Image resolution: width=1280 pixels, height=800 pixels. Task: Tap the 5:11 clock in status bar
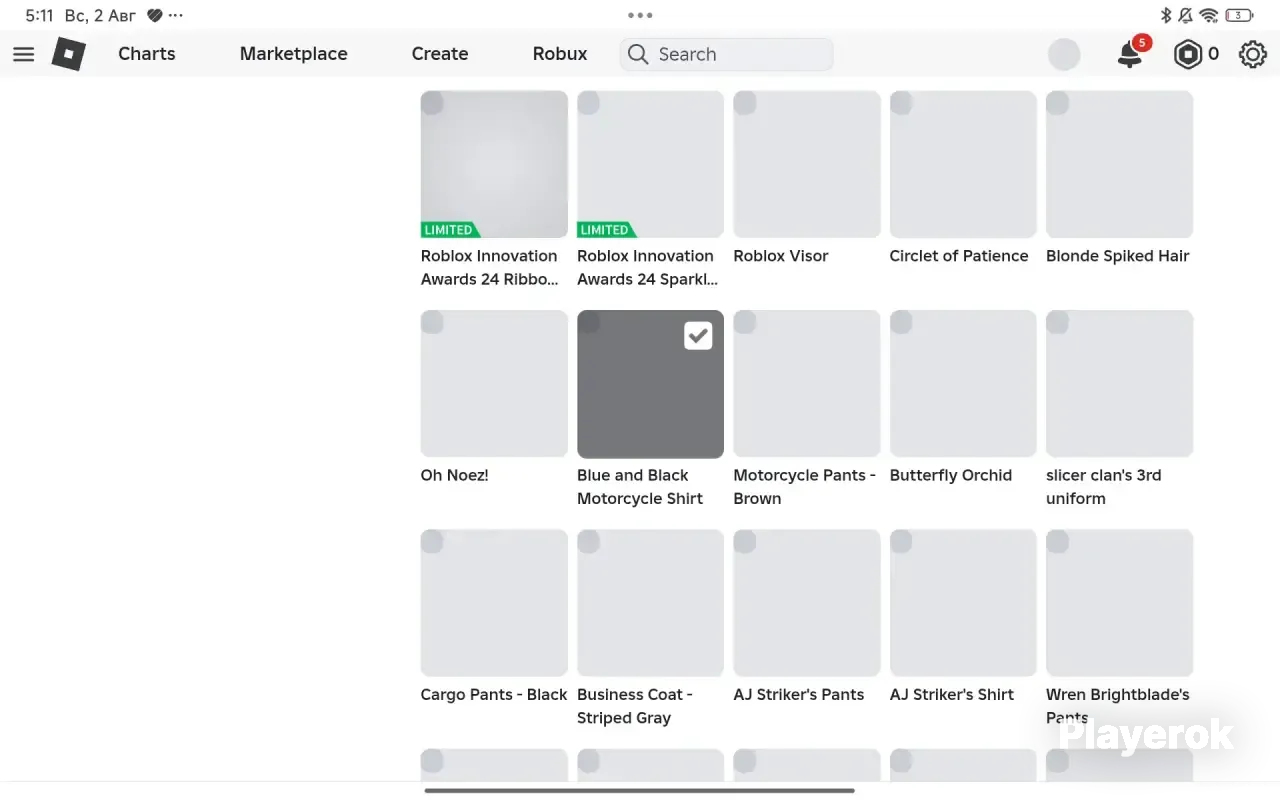(39, 16)
